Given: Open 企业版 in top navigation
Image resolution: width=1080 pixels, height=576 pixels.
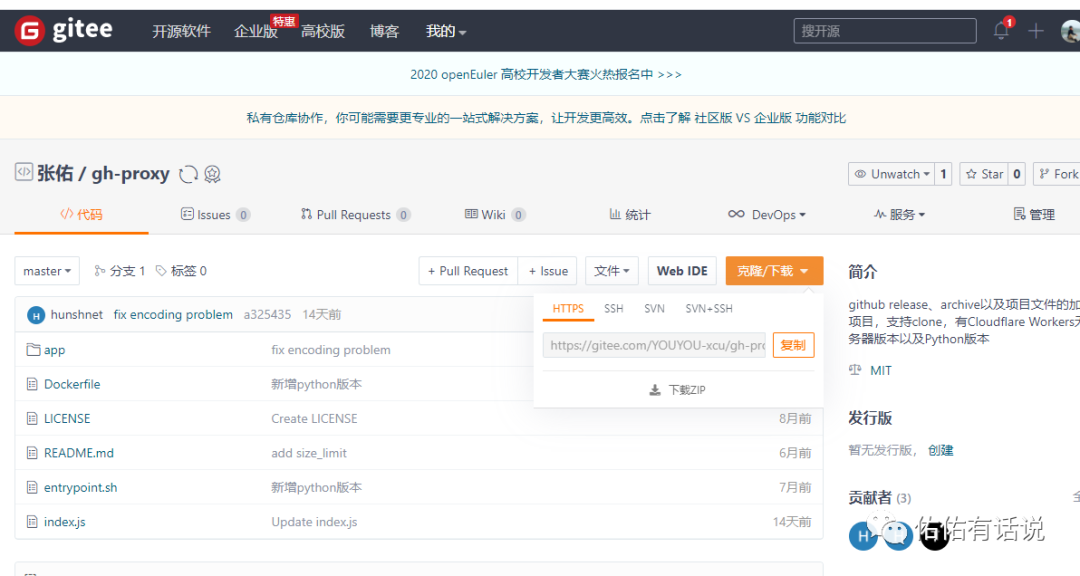Looking at the screenshot, I should coord(256,31).
